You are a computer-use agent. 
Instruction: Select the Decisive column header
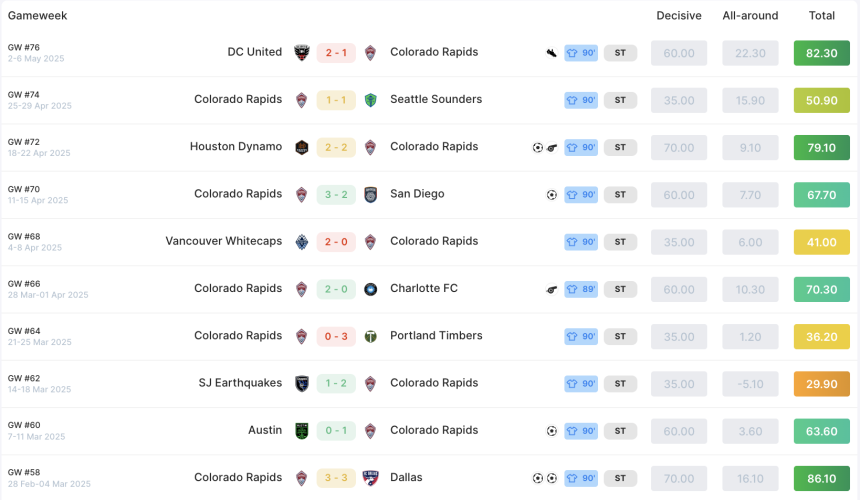pyautogui.click(x=679, y=15)
